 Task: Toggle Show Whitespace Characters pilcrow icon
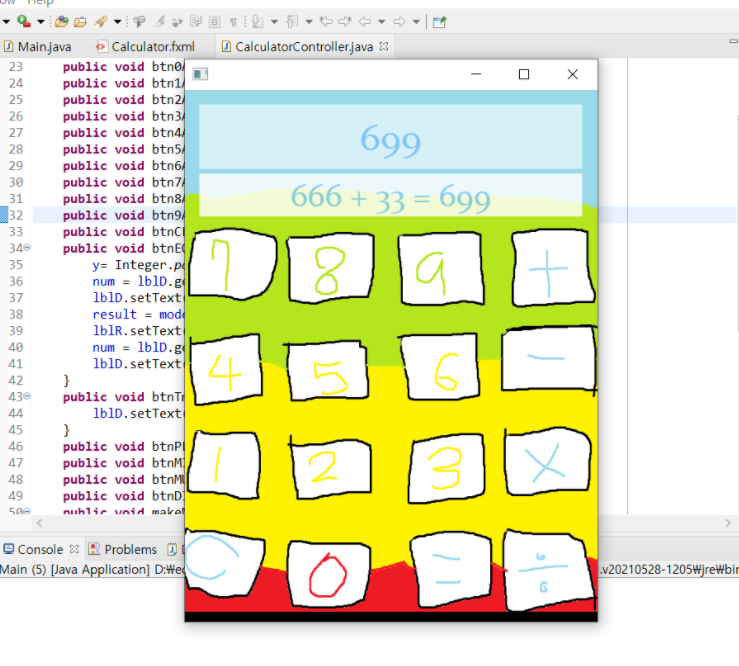coord(233,22)
